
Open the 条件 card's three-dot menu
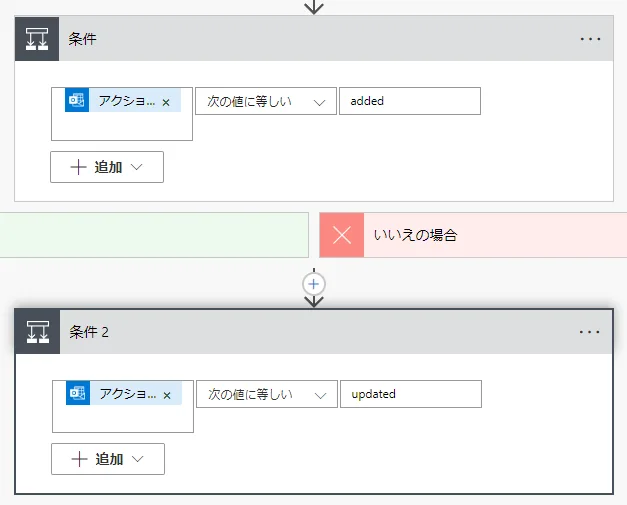click(590, 39)
